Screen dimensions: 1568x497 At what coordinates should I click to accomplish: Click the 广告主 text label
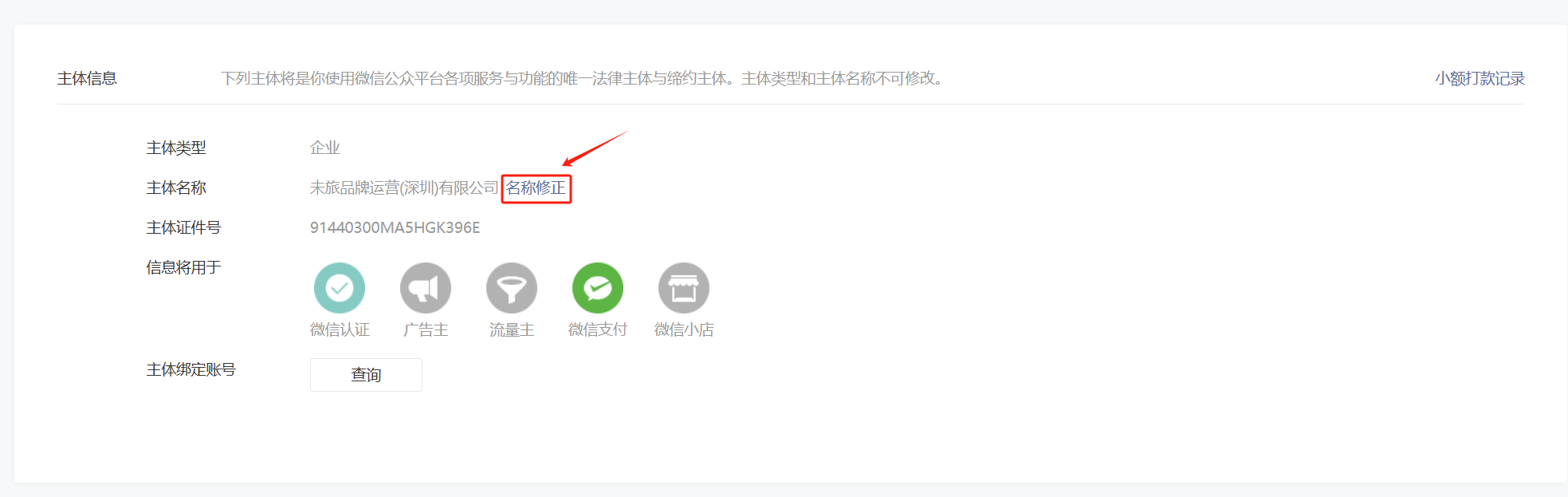tap(426, 329)
